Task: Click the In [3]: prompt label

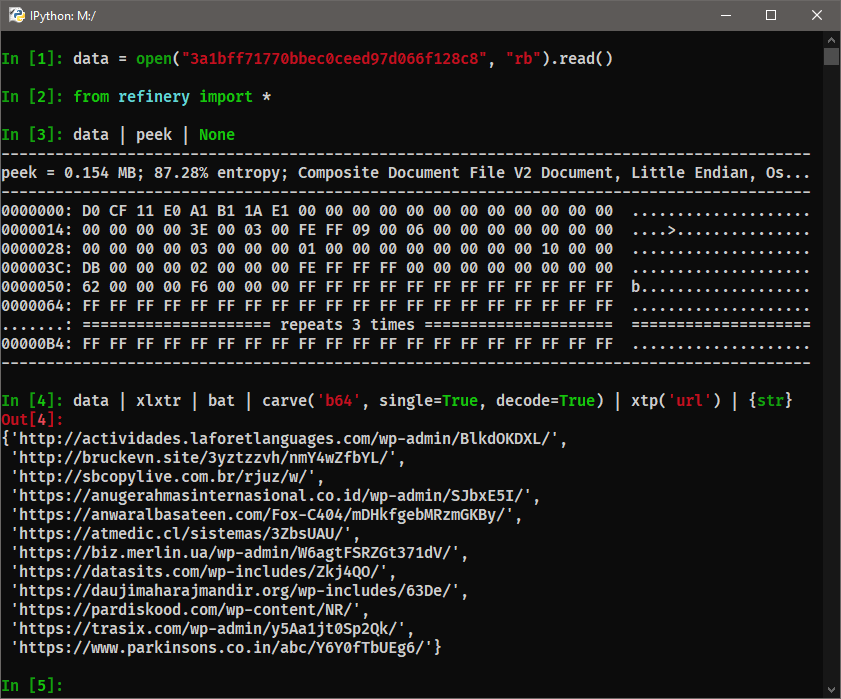Action: [x=32, y=135]
